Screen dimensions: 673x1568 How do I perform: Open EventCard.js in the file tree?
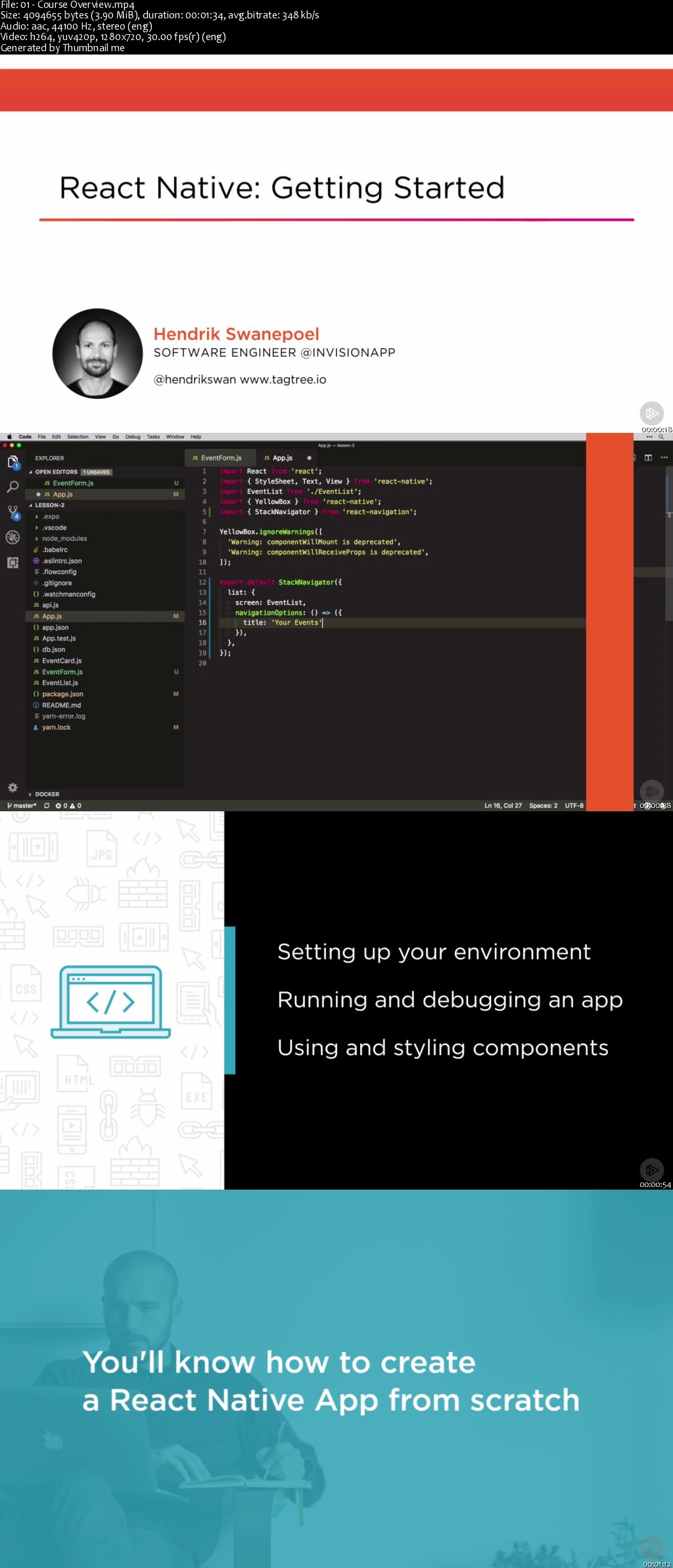pyautogui.click(x=105, y=661)
